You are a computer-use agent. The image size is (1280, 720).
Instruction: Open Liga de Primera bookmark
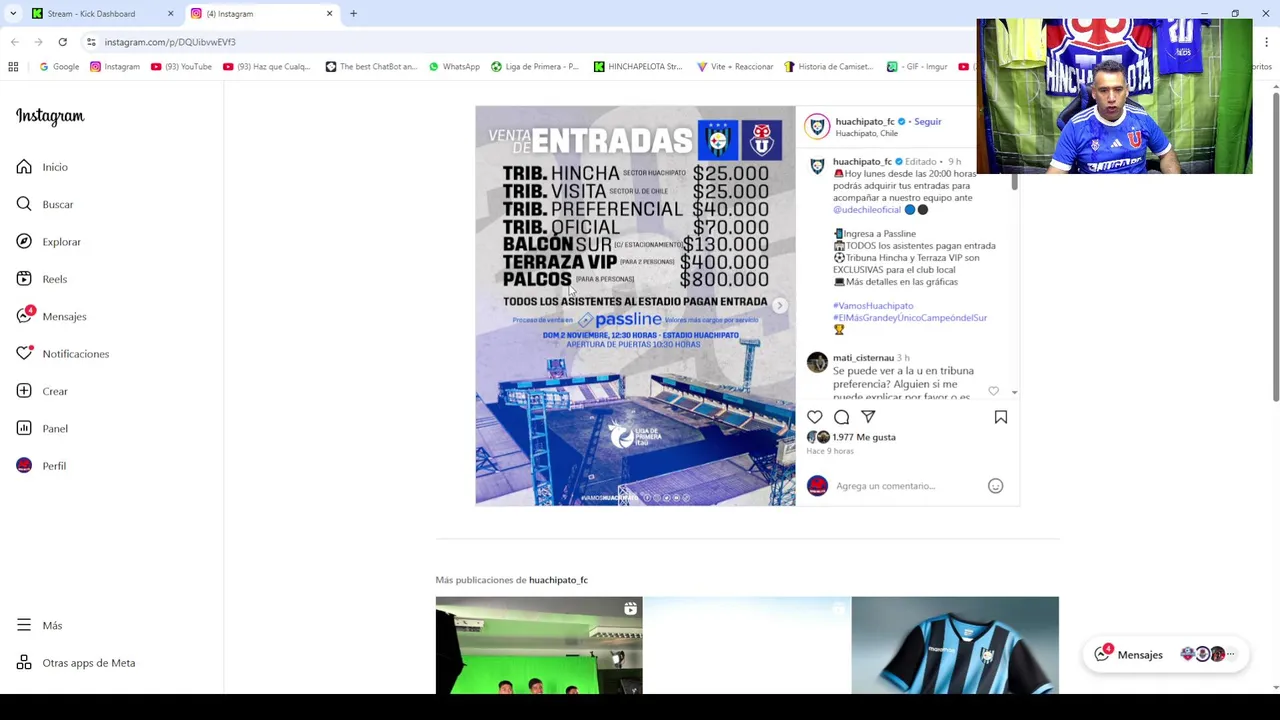[x=535, y=67]
